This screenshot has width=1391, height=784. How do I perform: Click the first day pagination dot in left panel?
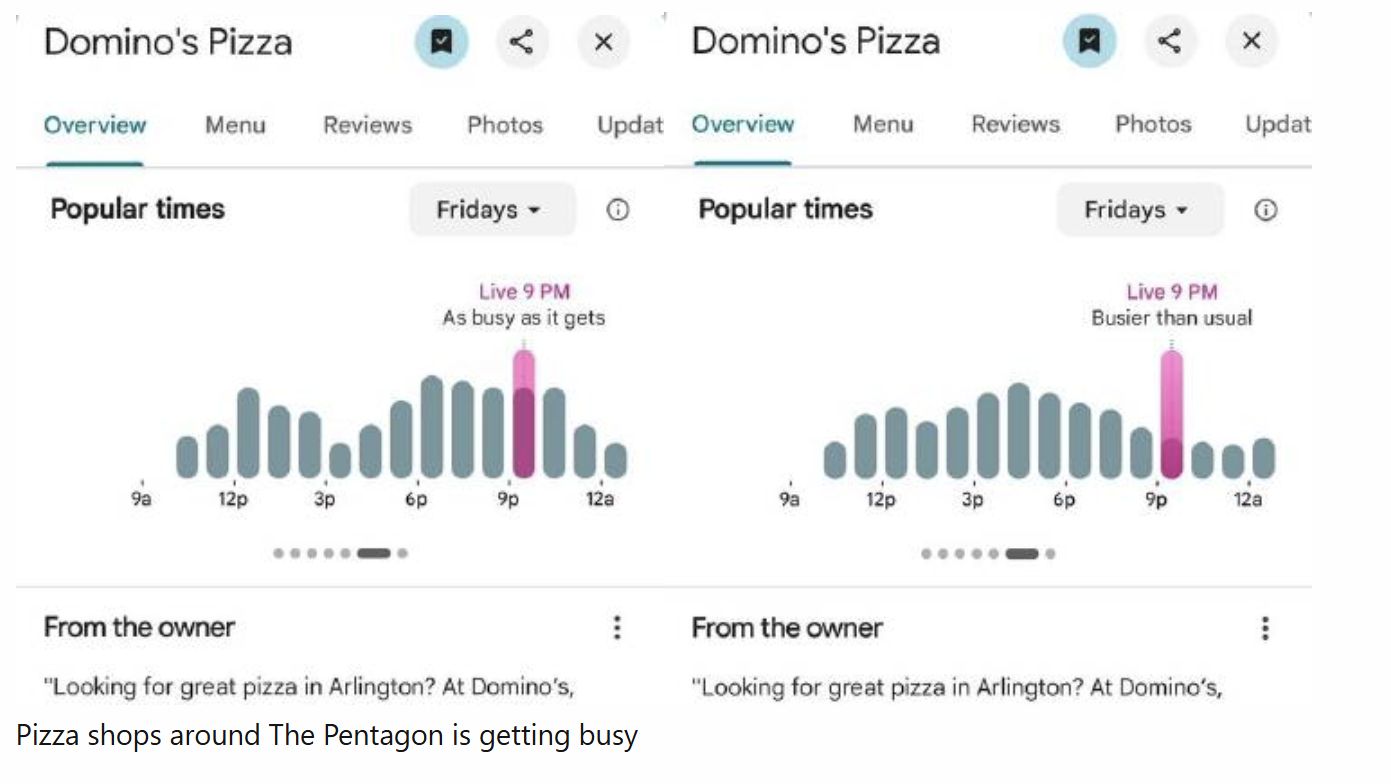[278, 553]
